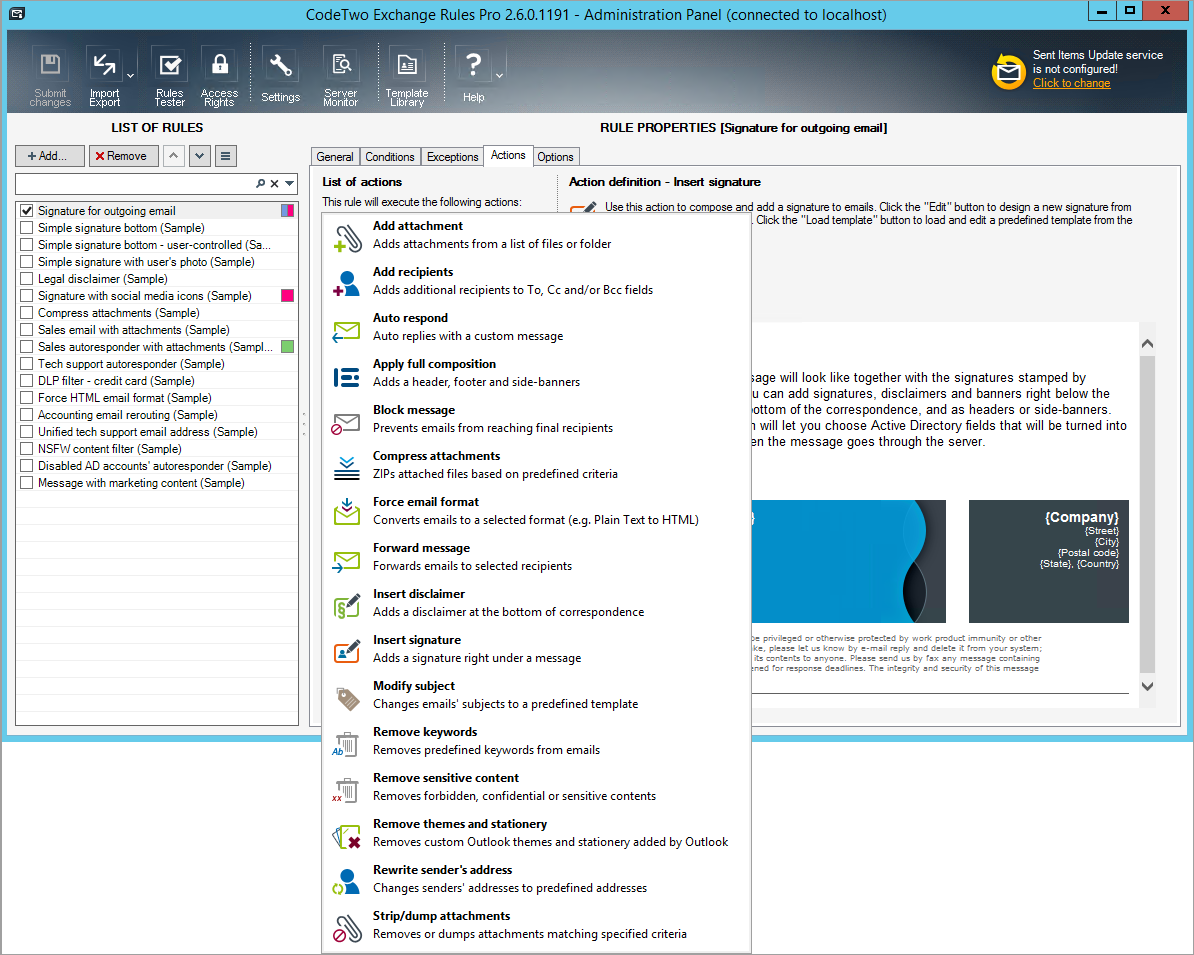Click the Add... rule button

click(x=49, y=156)
